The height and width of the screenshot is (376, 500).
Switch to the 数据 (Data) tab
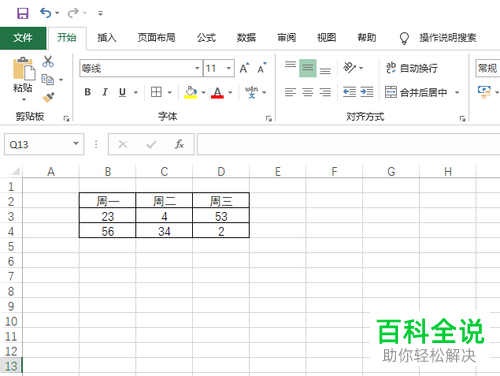pos(246,38)
